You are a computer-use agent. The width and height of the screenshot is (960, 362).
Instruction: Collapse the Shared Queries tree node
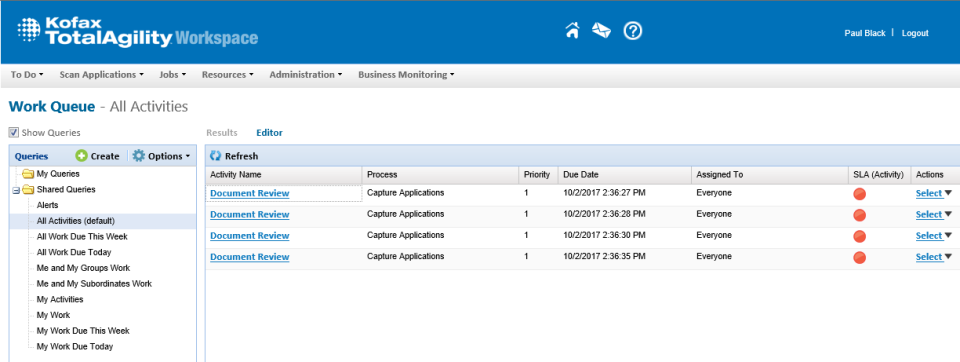point(16,190)
